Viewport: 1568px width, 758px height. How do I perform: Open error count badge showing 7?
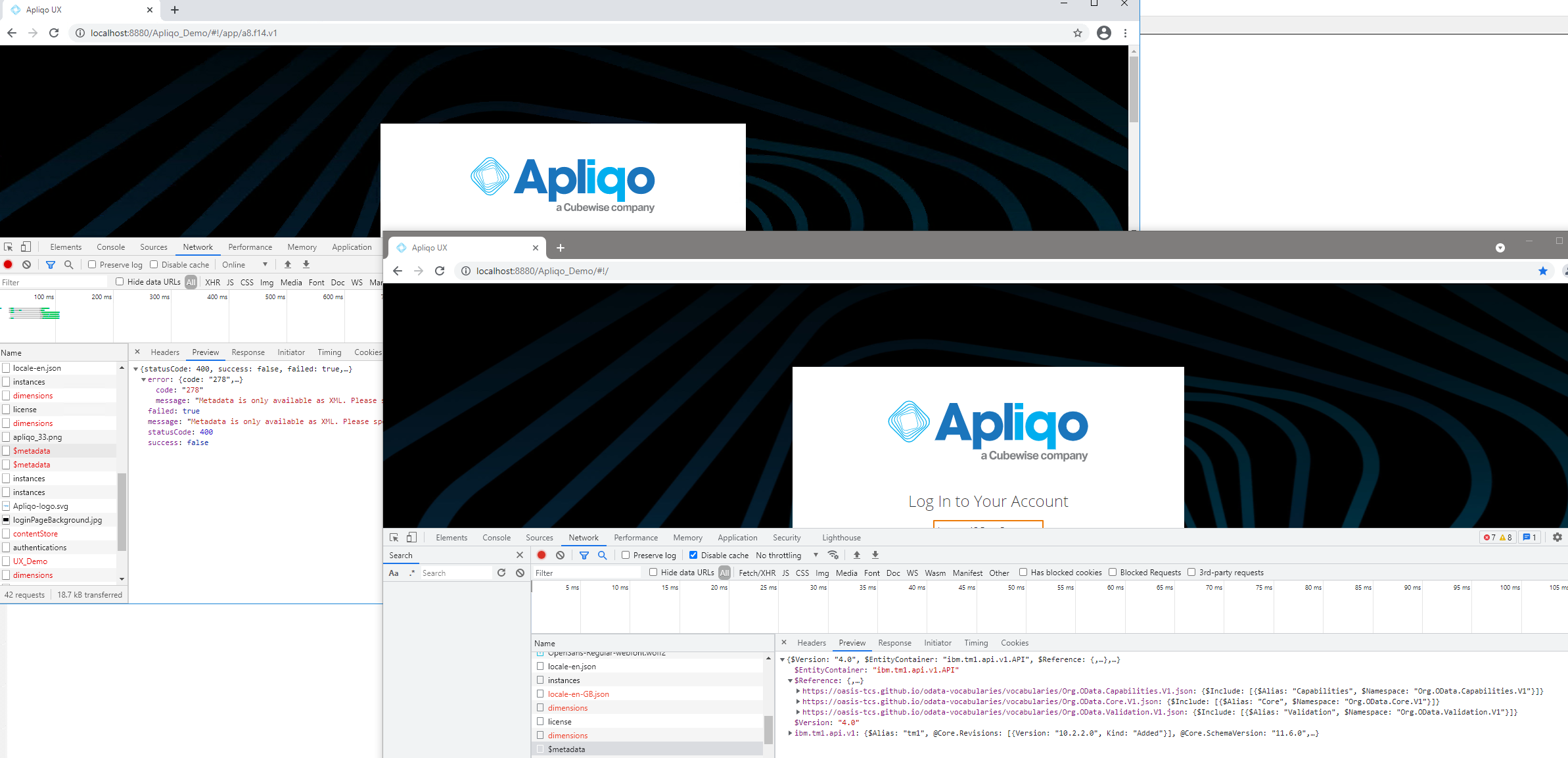tap(1490, 537)
